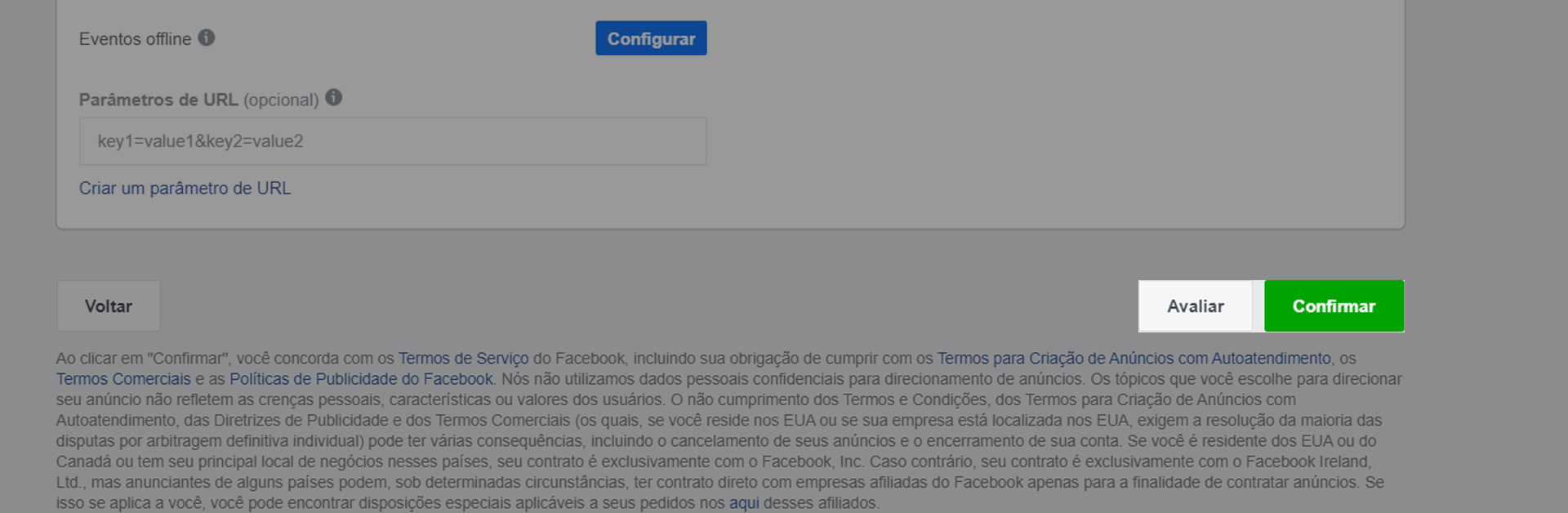Select the Avaliar button

(1196, 306)
